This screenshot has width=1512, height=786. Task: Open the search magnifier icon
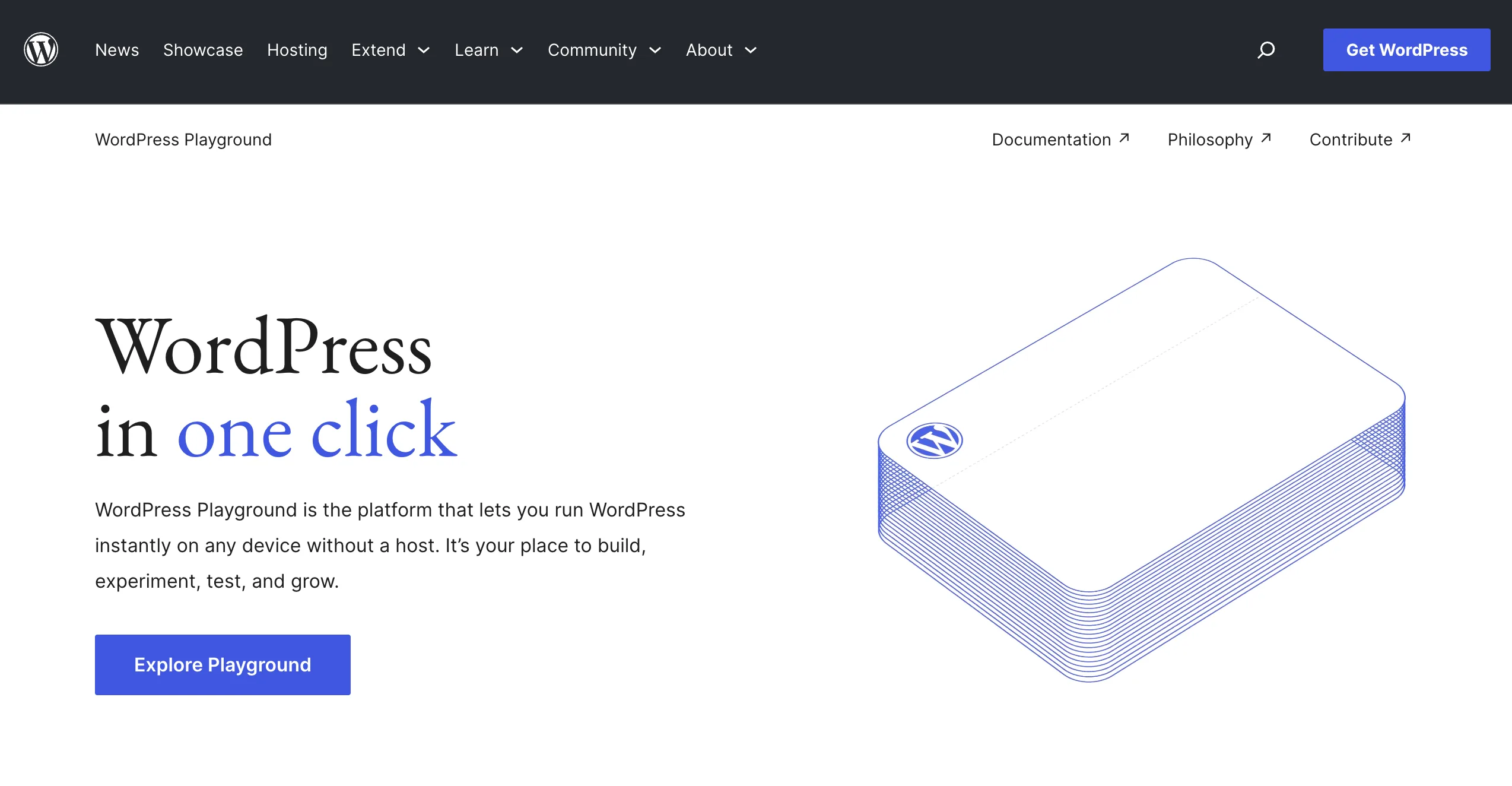point(1266,50)
